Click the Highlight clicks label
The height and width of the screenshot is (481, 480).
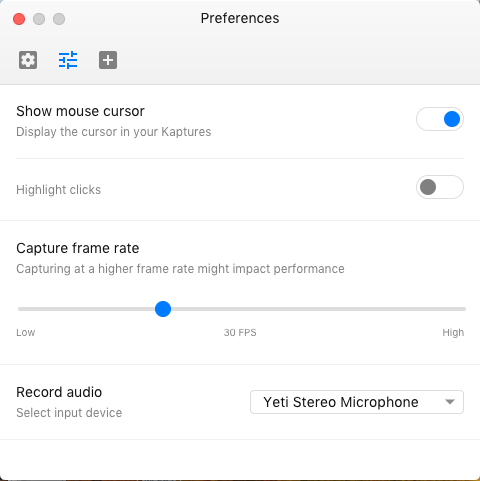58,190
